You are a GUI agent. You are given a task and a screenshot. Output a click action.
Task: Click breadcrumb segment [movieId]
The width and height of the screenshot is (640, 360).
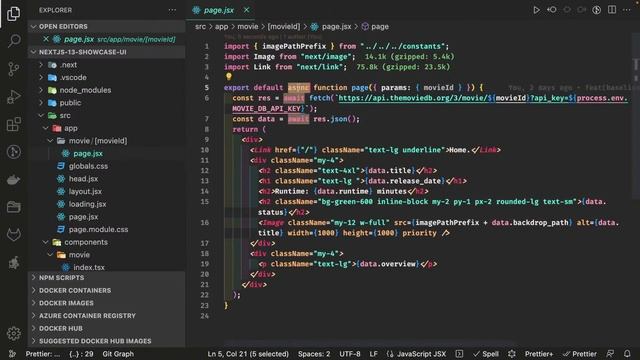click(284, 27)
